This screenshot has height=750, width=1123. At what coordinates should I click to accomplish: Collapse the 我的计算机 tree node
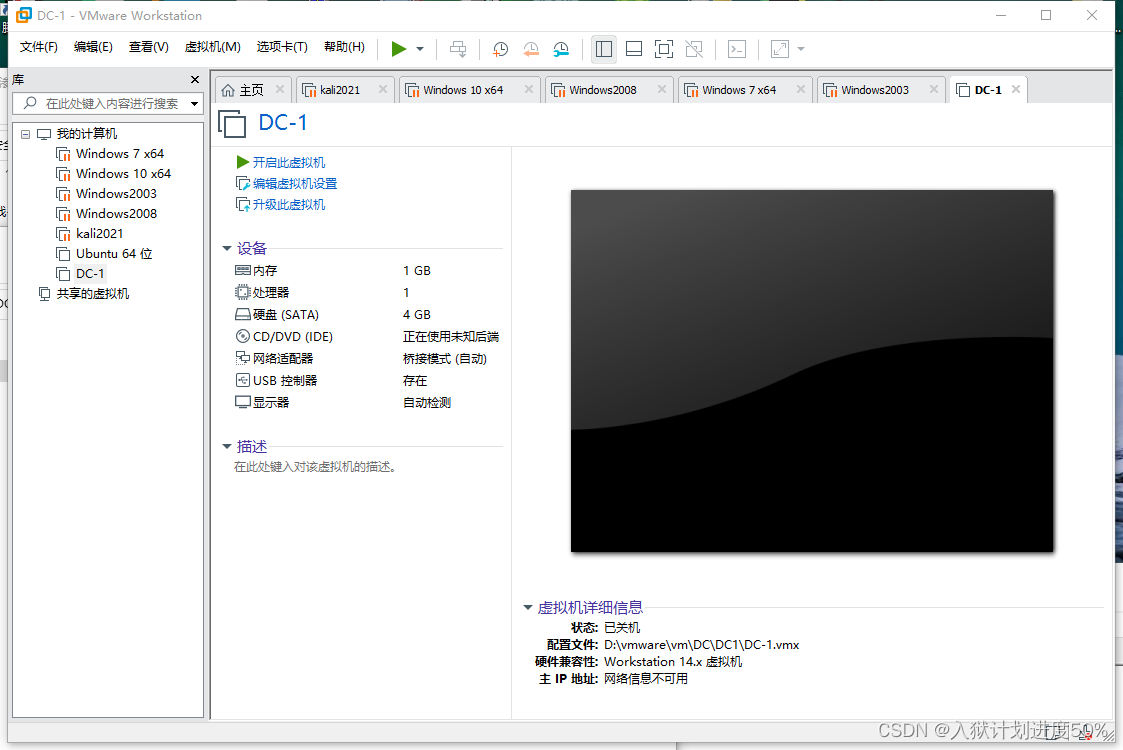pyautogui.click(x=25, y=133)
